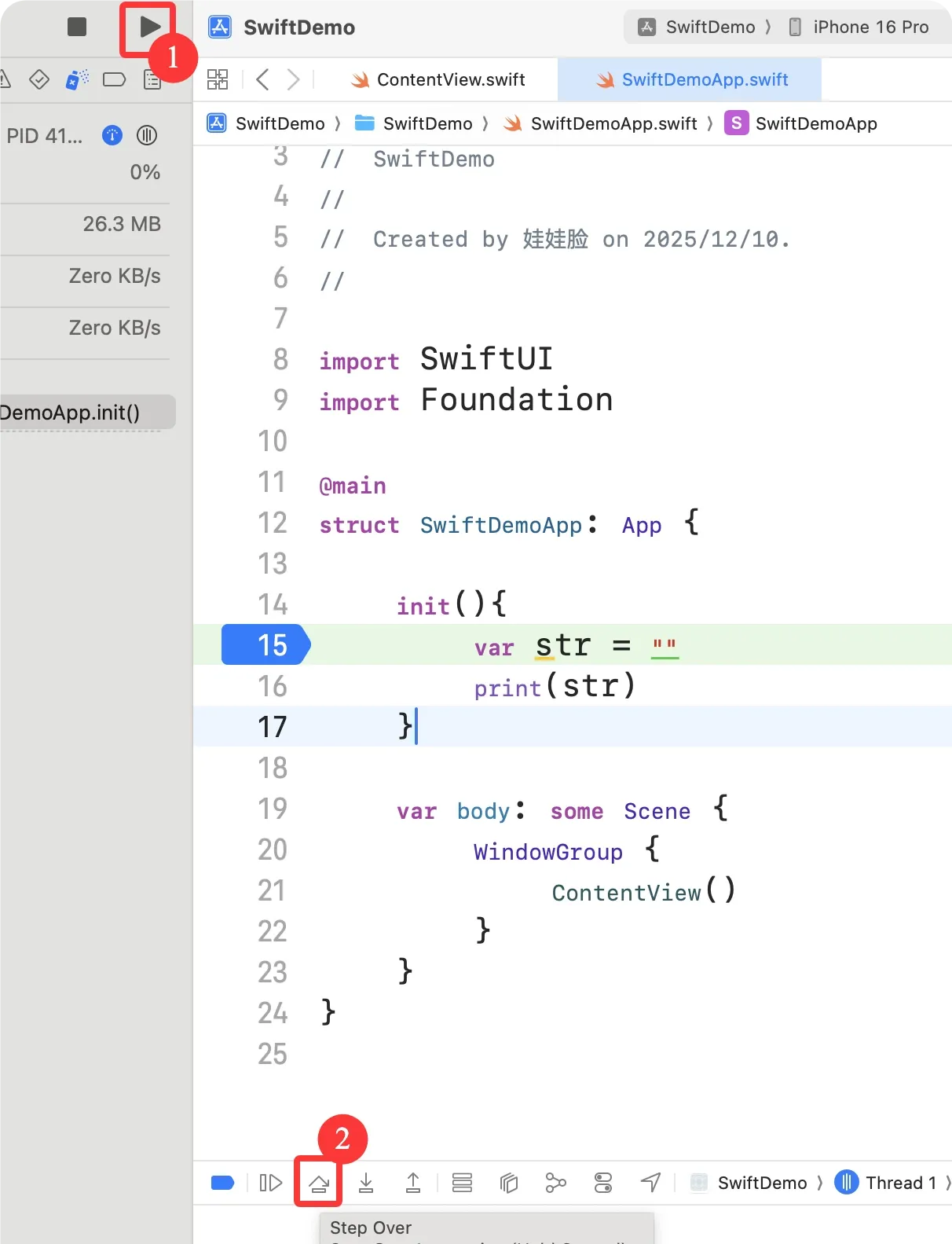Viewport: 952px width, 1244px height.
Task: Continue program execution in debug bar
Action: point(270,1183)
